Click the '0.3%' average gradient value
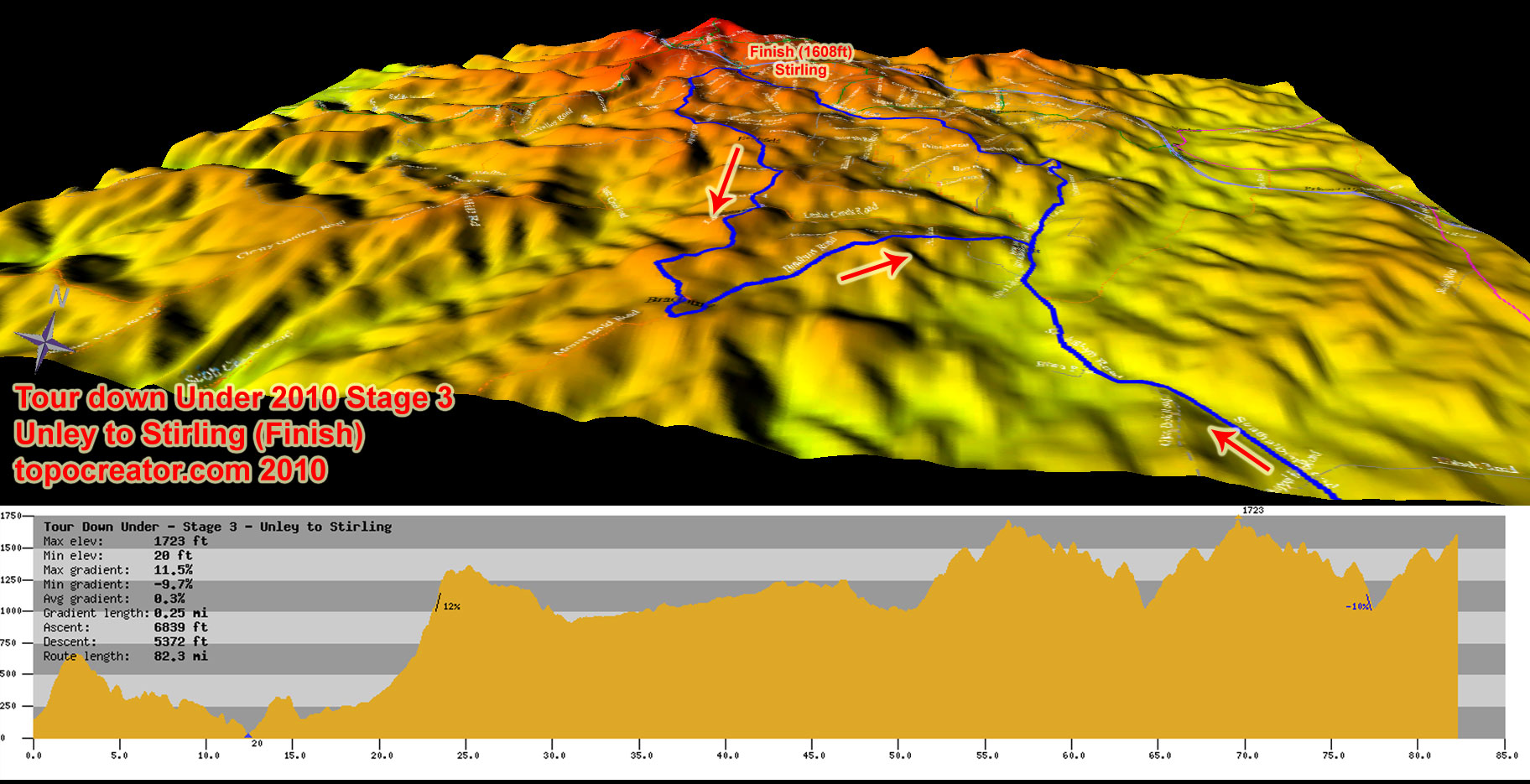 click(169, 599)
